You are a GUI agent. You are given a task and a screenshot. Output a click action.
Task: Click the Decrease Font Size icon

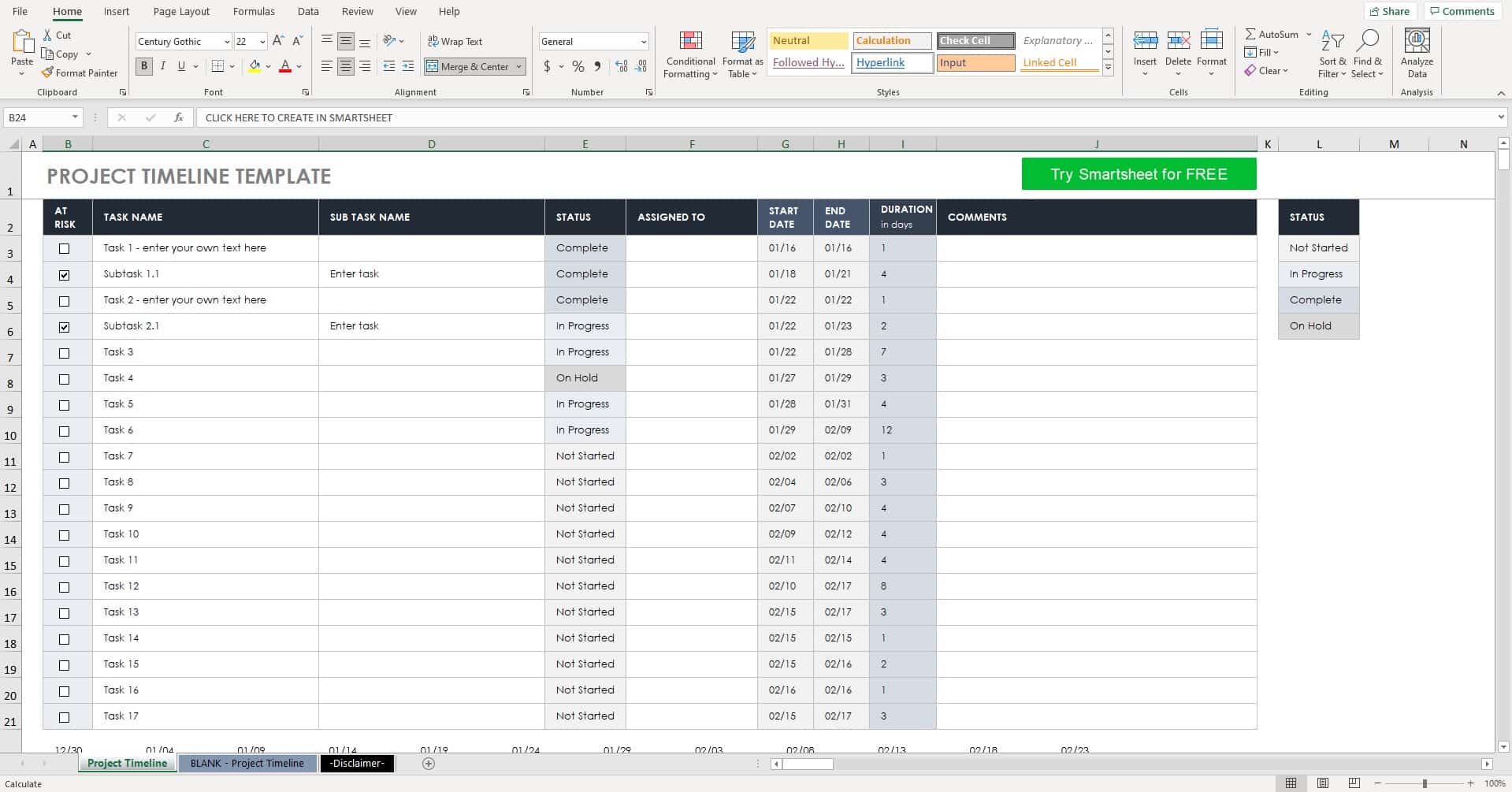298,41
